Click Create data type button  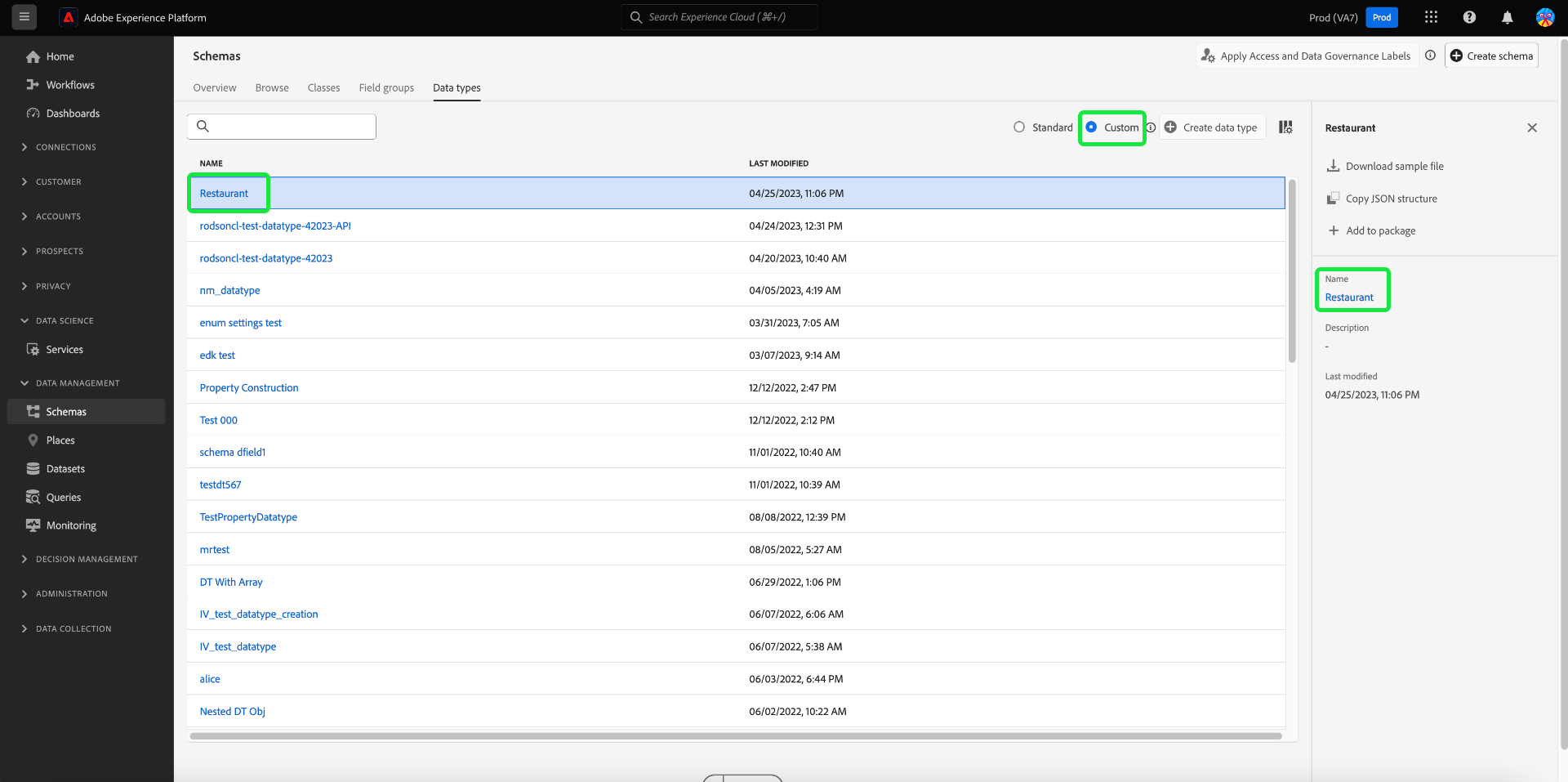tap(1212, 127)
